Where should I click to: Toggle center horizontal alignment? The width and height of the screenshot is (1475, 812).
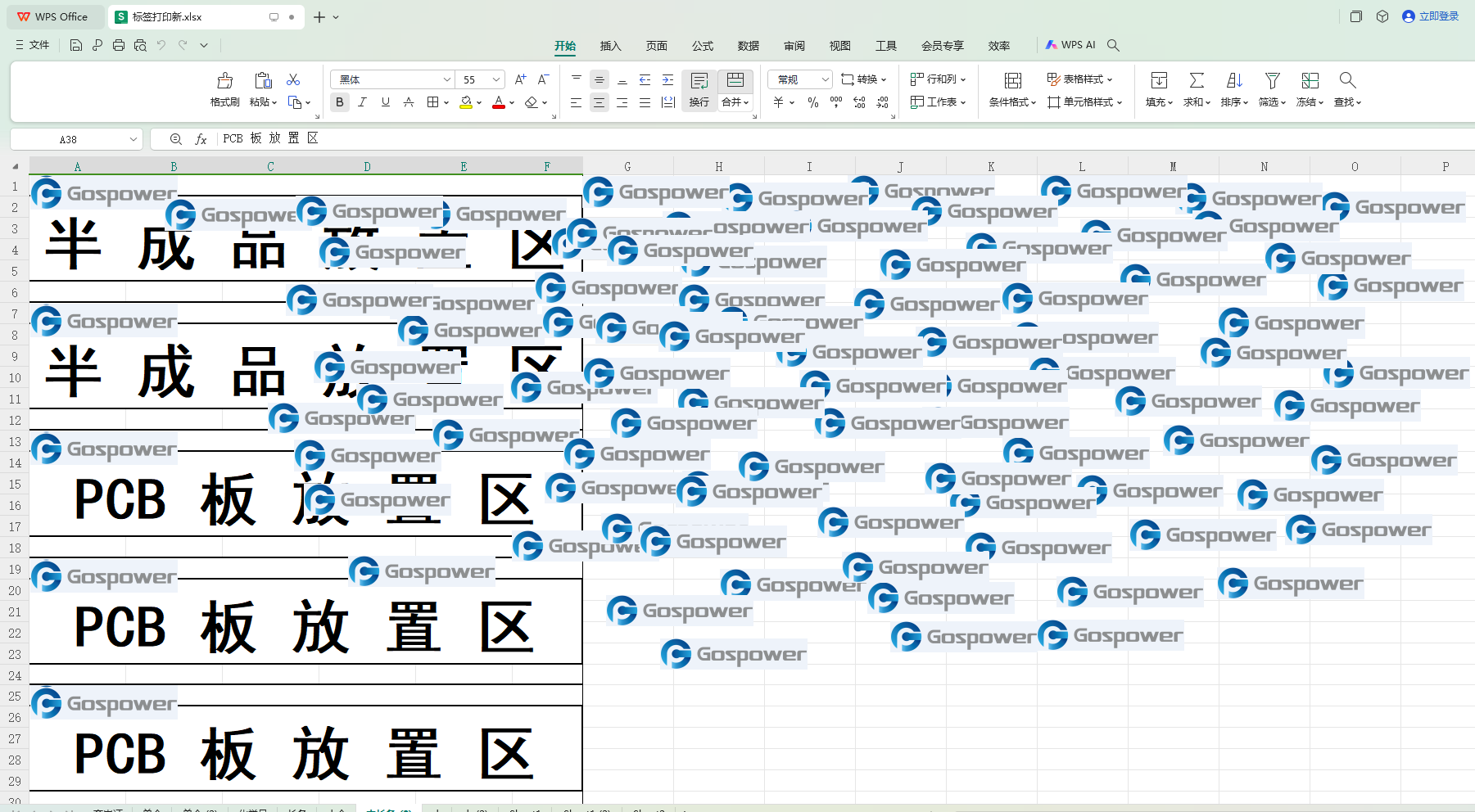coord(600,102)
